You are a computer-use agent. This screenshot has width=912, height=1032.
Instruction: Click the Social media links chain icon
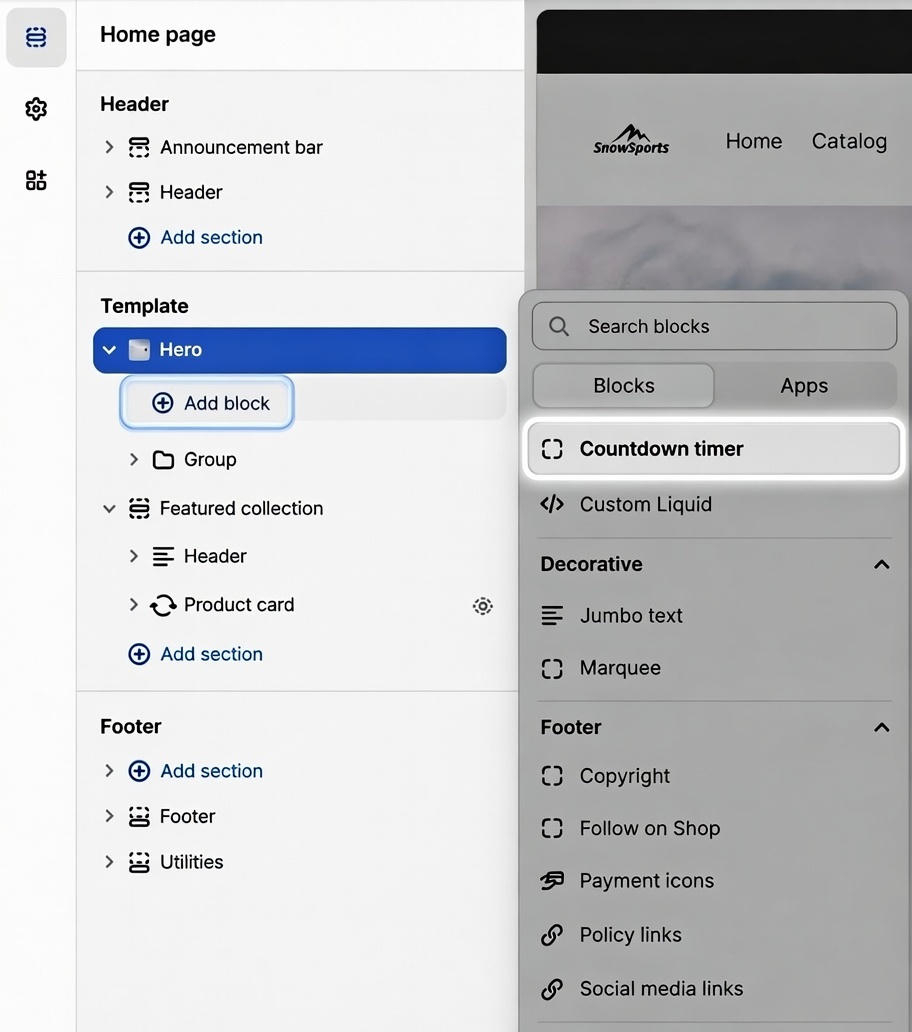click(551, 989)
